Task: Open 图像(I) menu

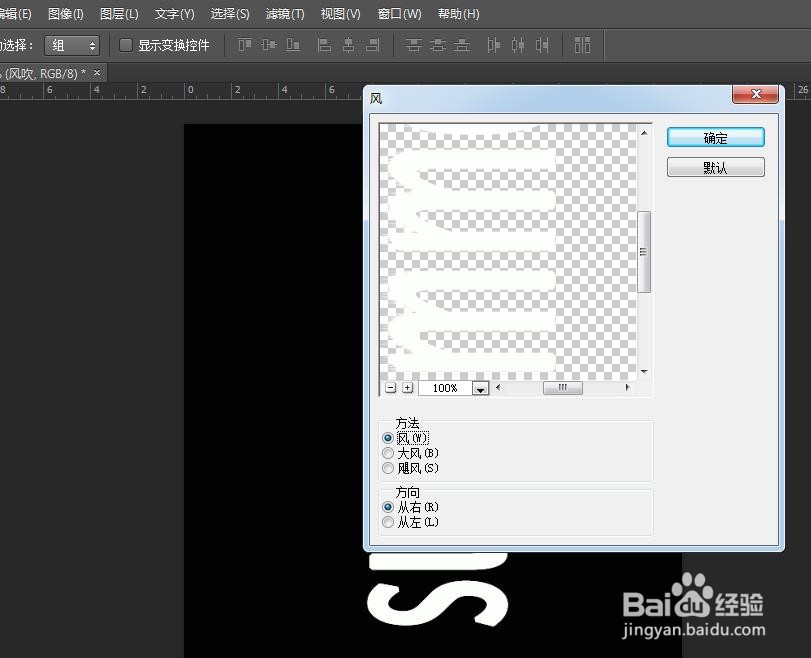Action: tap(66, 14)
